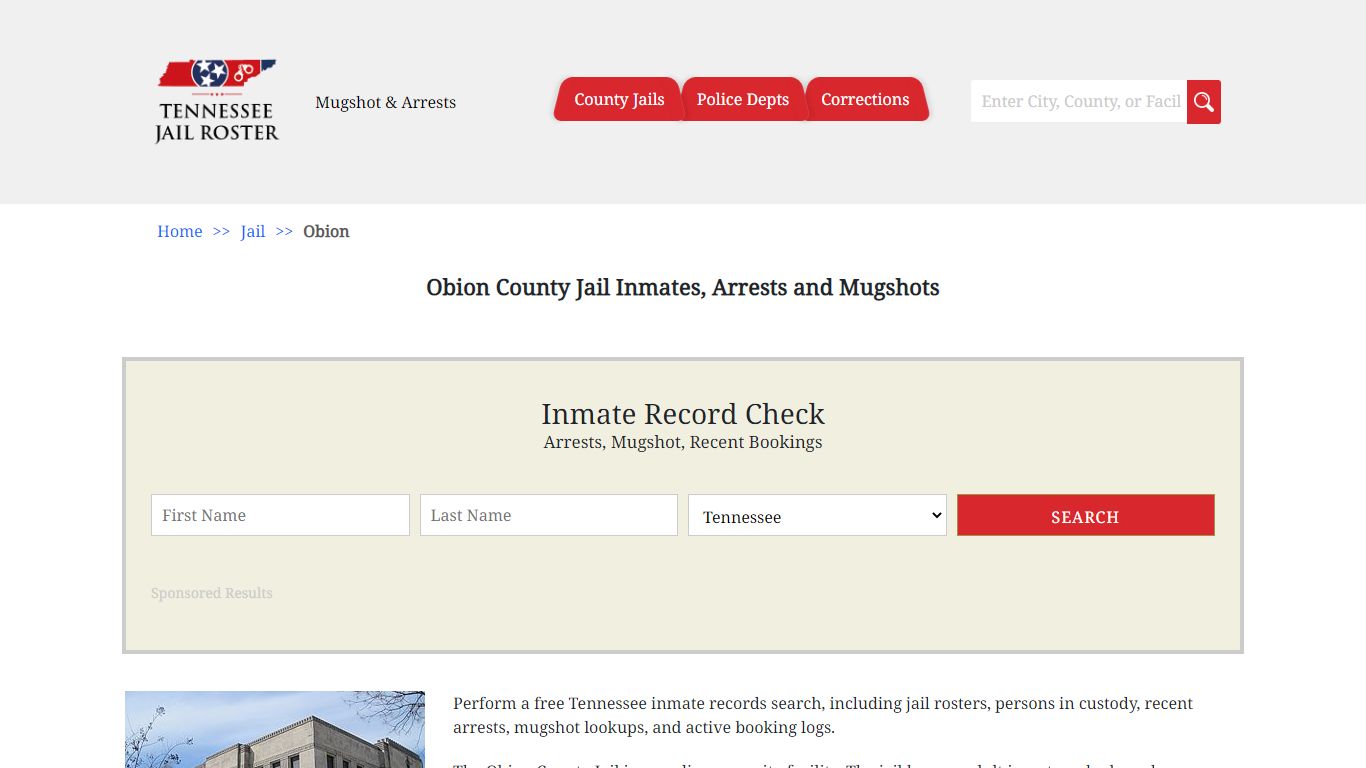
Task: Go to the Home breadcrumb link
Action: (x=180, y=231)
